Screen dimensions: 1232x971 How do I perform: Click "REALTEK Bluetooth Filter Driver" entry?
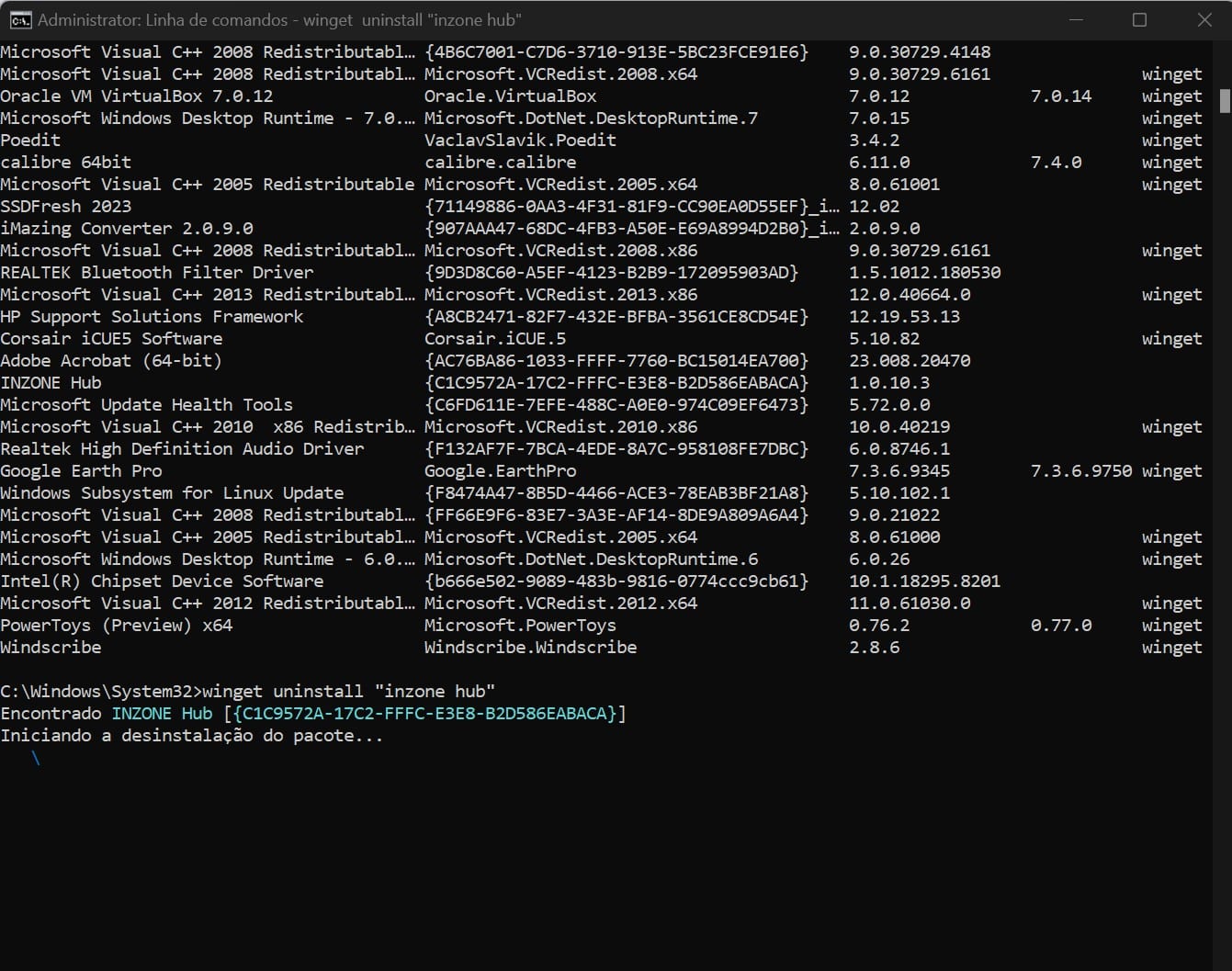157,272
